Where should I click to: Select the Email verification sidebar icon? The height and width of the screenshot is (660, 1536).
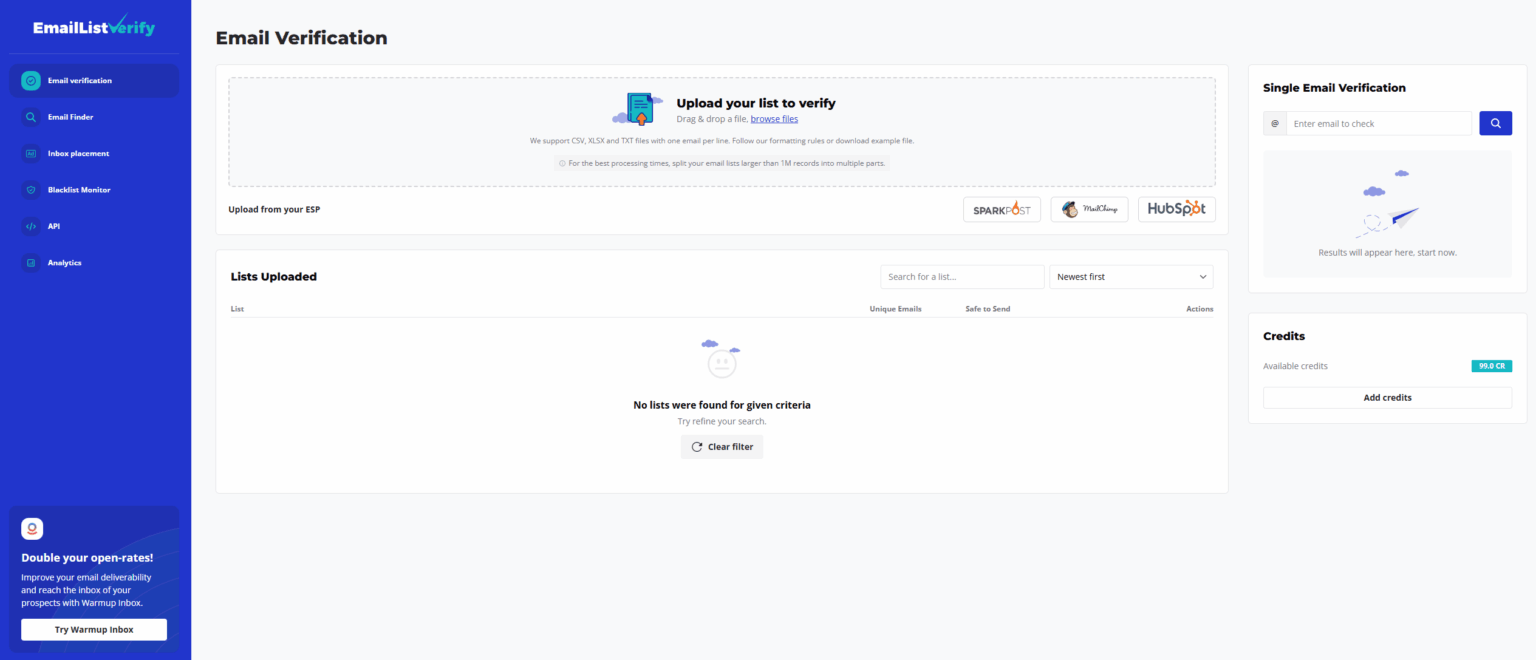[x=29, y=80]
